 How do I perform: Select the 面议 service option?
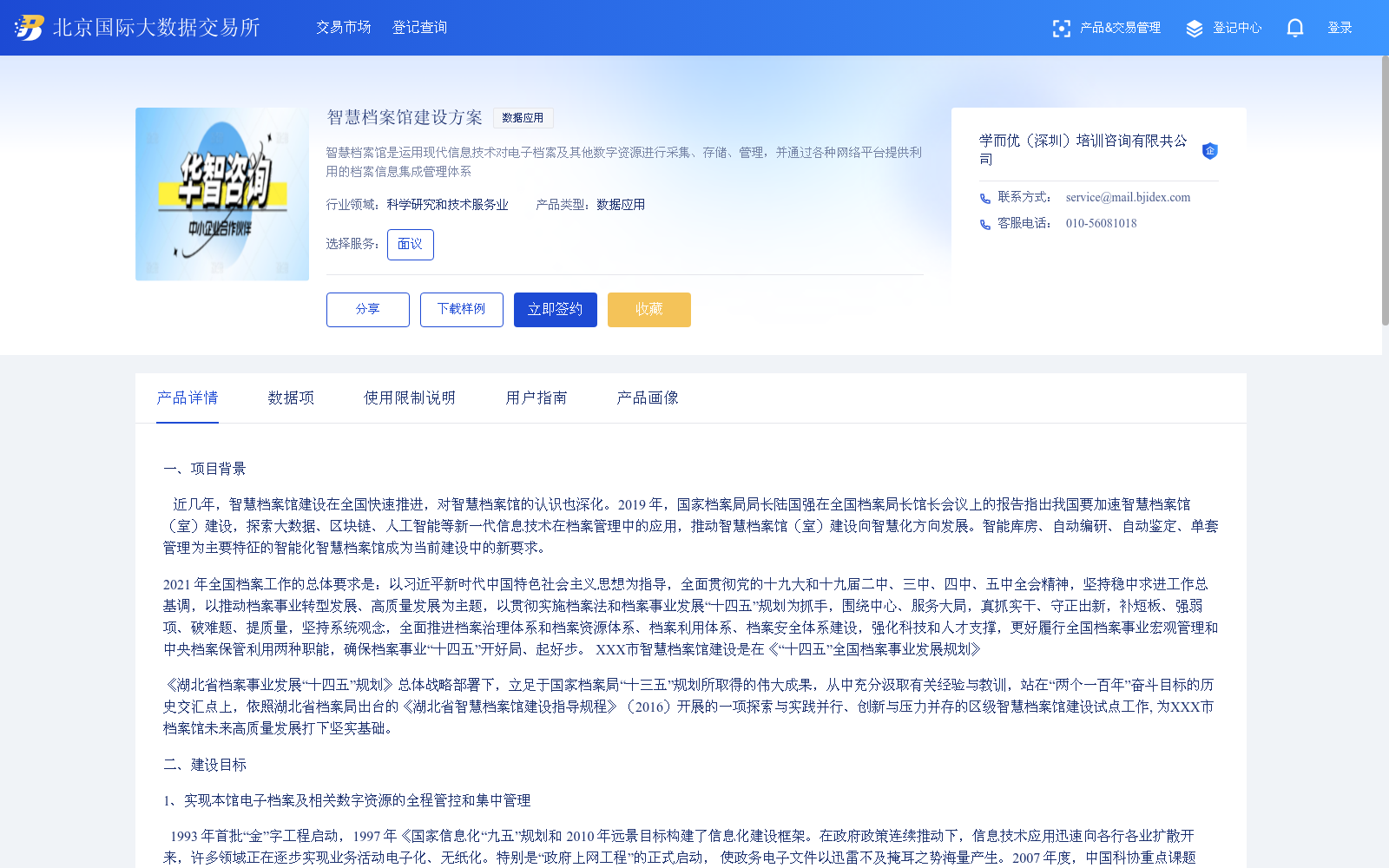click(411, 245)
